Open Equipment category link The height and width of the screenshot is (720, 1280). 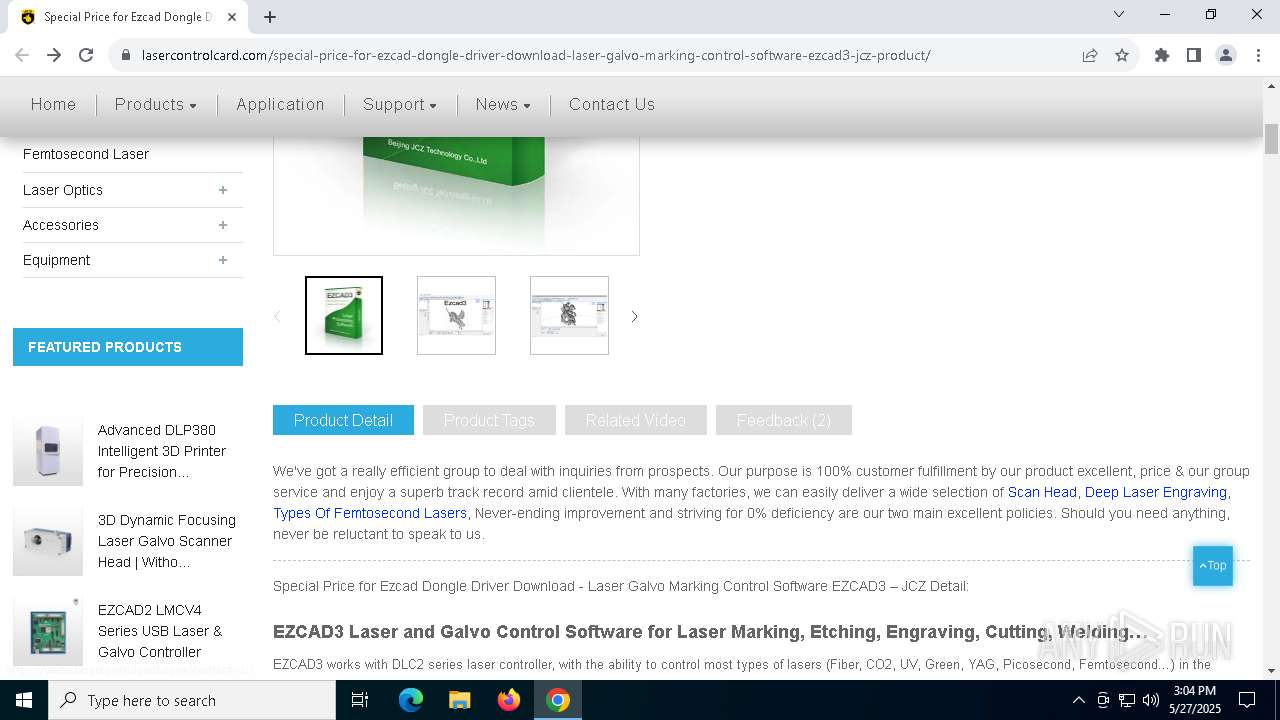(x=57, y=260)
